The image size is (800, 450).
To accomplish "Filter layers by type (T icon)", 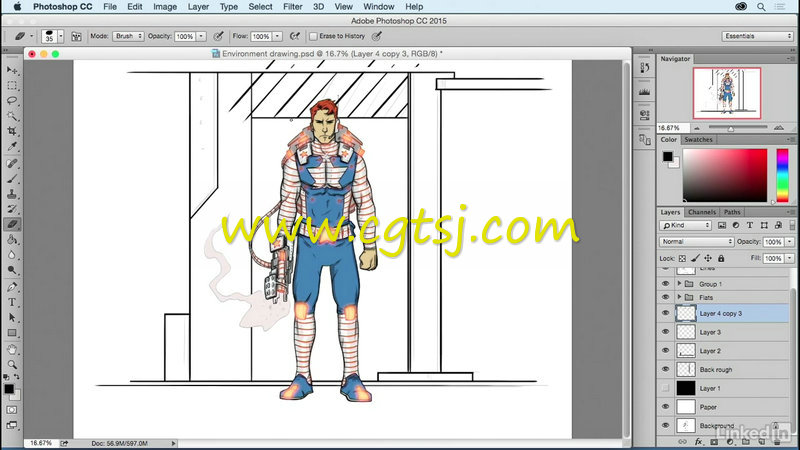I will tap(749, 225).
